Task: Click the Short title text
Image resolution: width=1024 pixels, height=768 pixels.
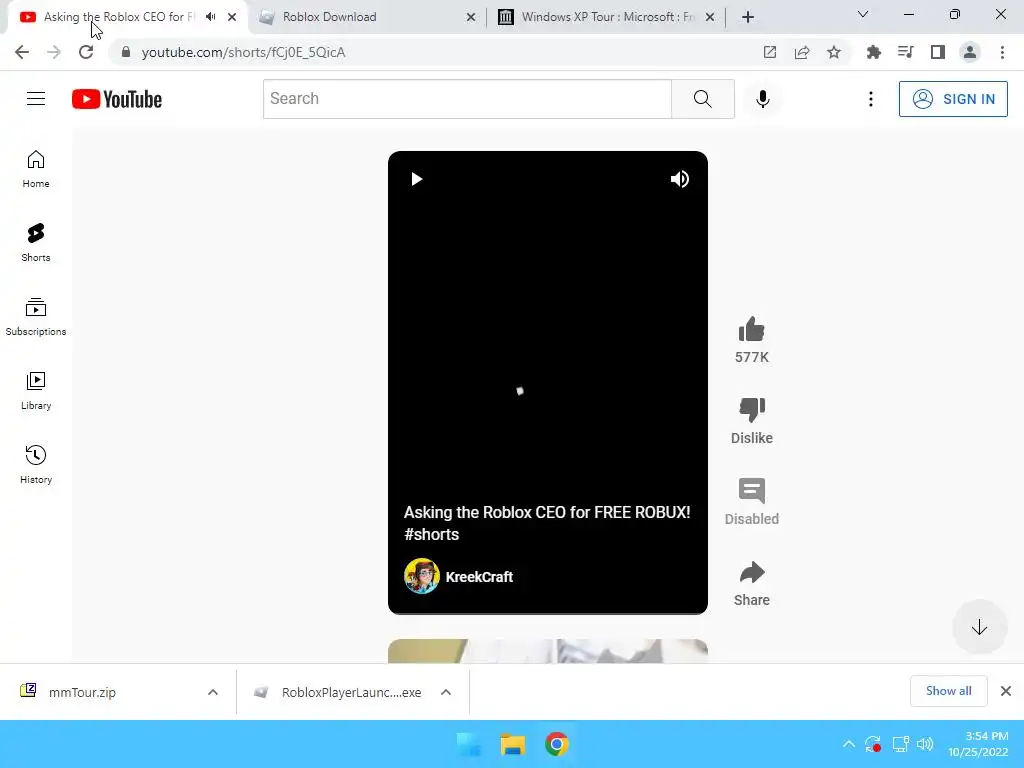Action: [x=547, y=523]
